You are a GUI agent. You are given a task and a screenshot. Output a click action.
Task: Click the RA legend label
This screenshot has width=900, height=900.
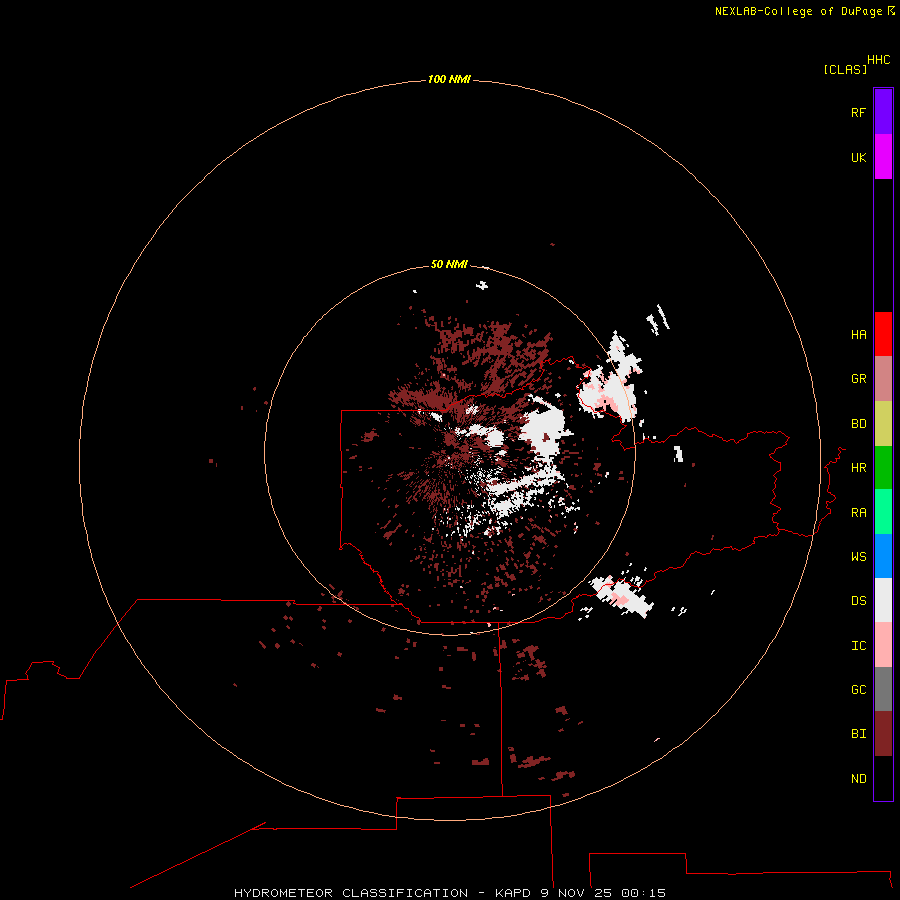click(858, 513)
